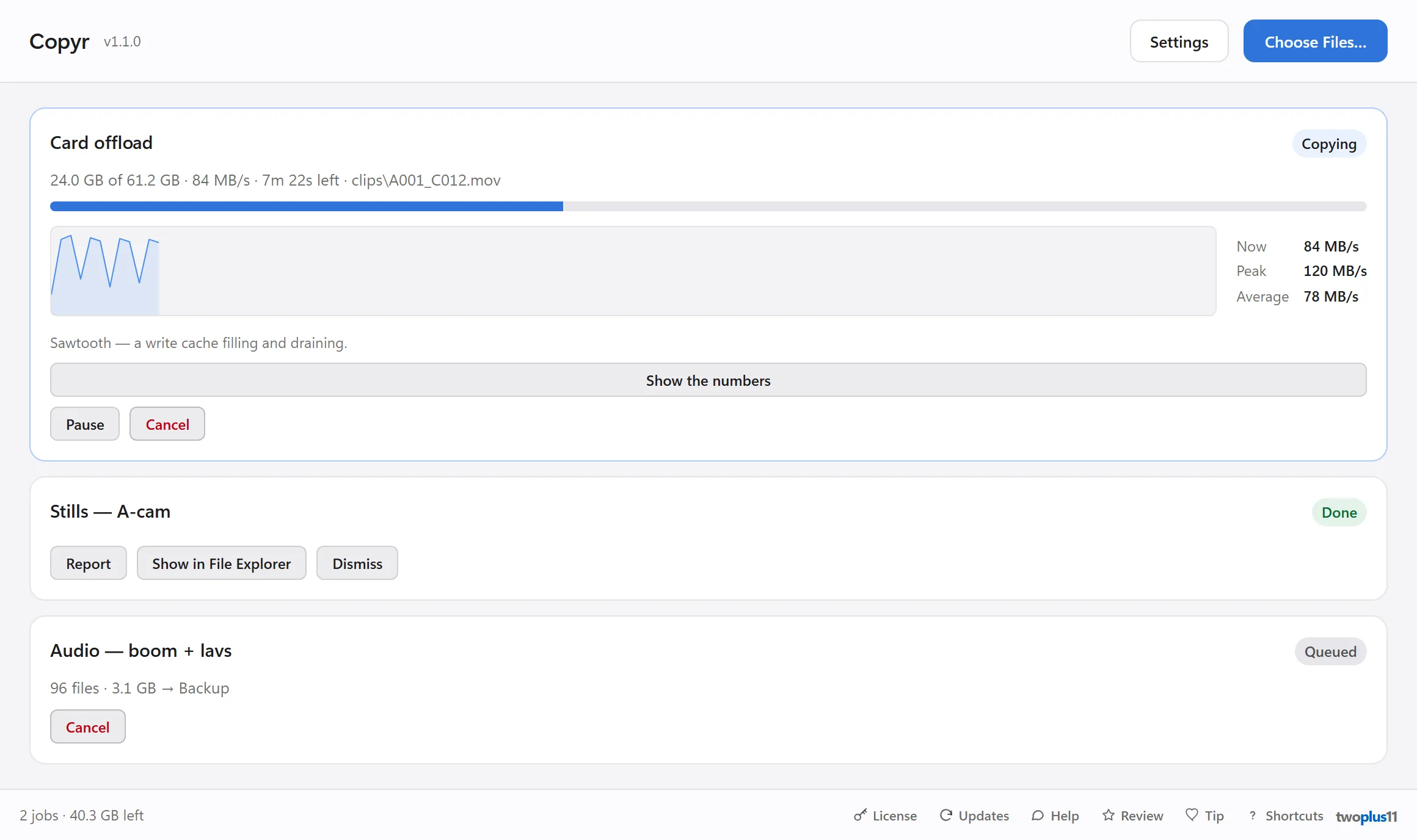The width and height of the screenshot is (1417, 840).
Task: Click the Card offload title
Action: 101,142
